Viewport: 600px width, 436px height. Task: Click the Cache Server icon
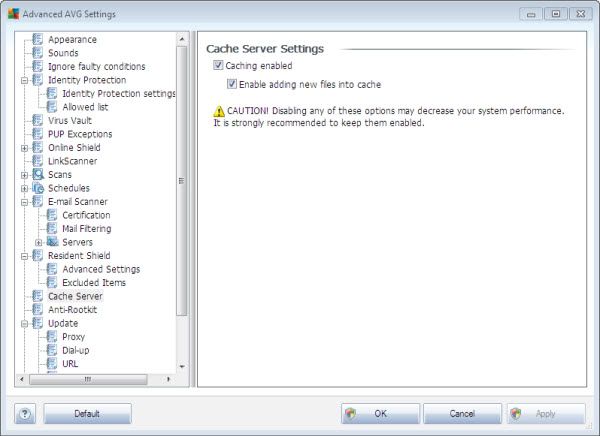pyautogui.click(x=38, y=296)
